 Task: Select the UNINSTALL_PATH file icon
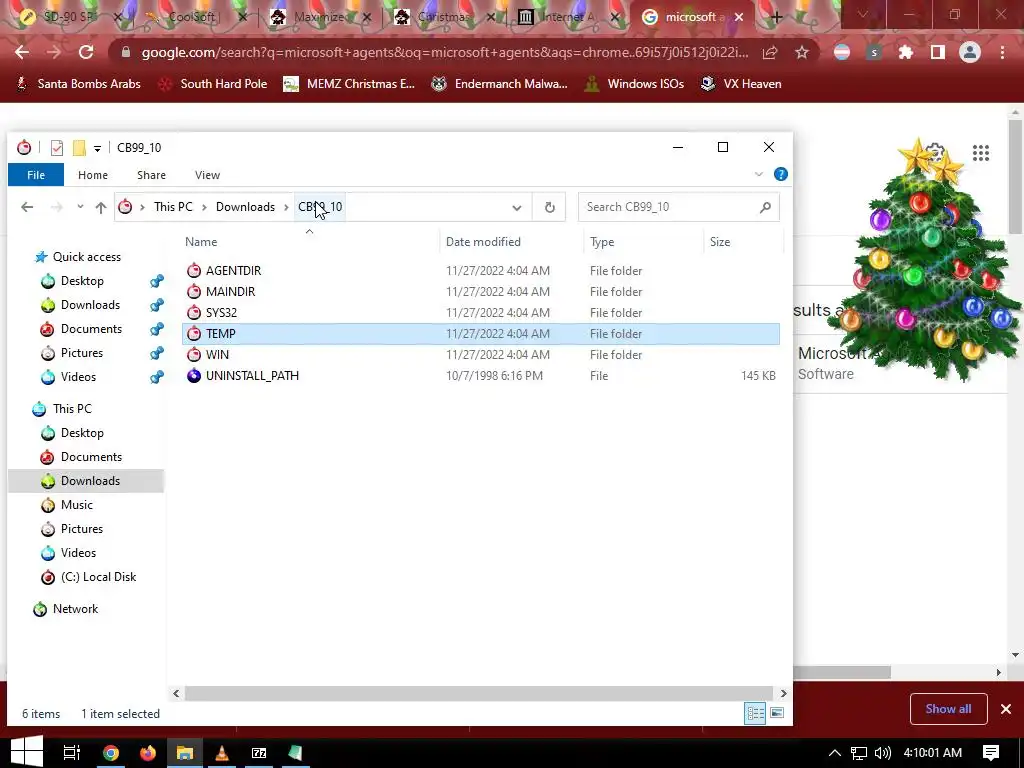pos(194,376)
